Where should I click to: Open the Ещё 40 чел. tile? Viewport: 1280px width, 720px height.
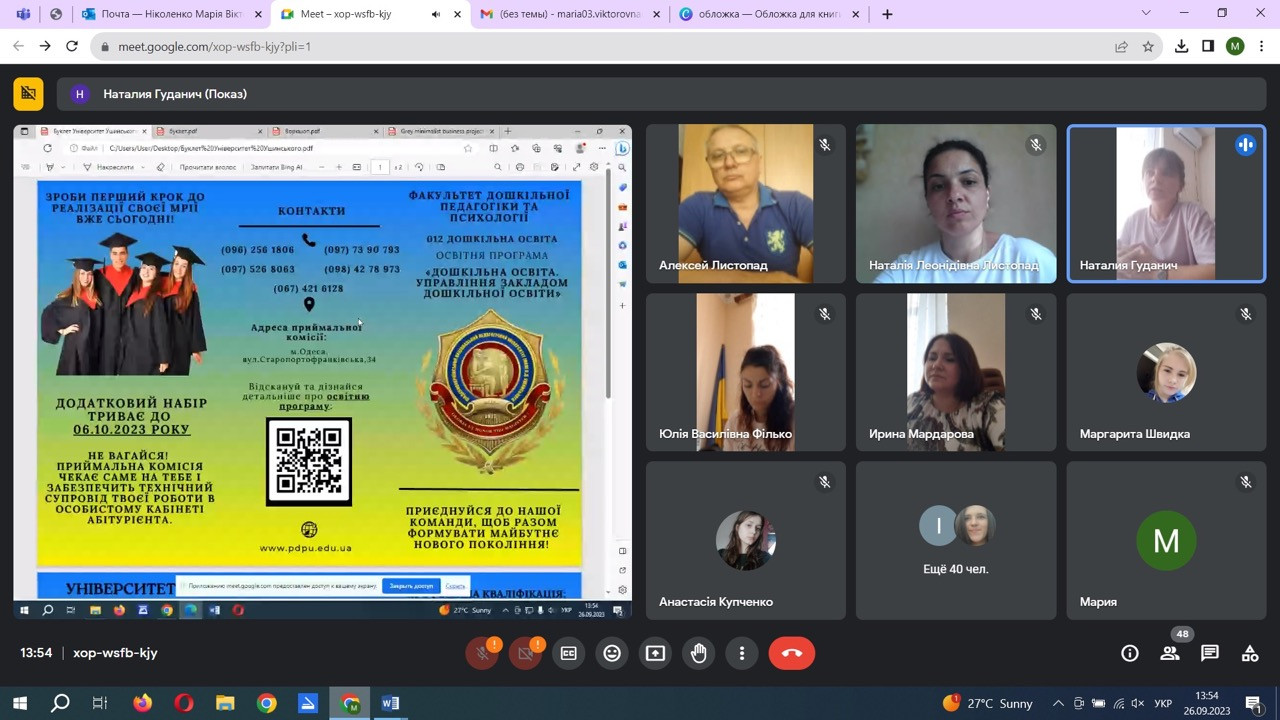click(x=956, y=540)
